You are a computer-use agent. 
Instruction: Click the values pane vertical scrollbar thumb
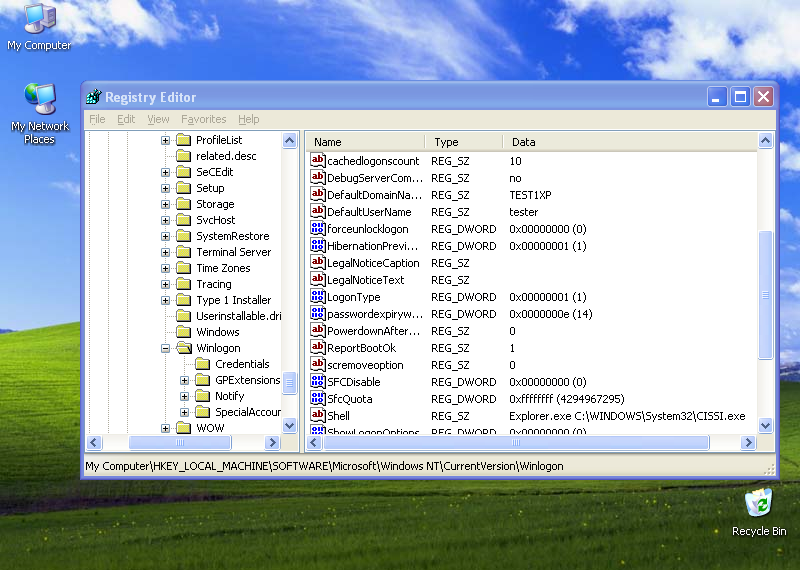tap(765, 295)
